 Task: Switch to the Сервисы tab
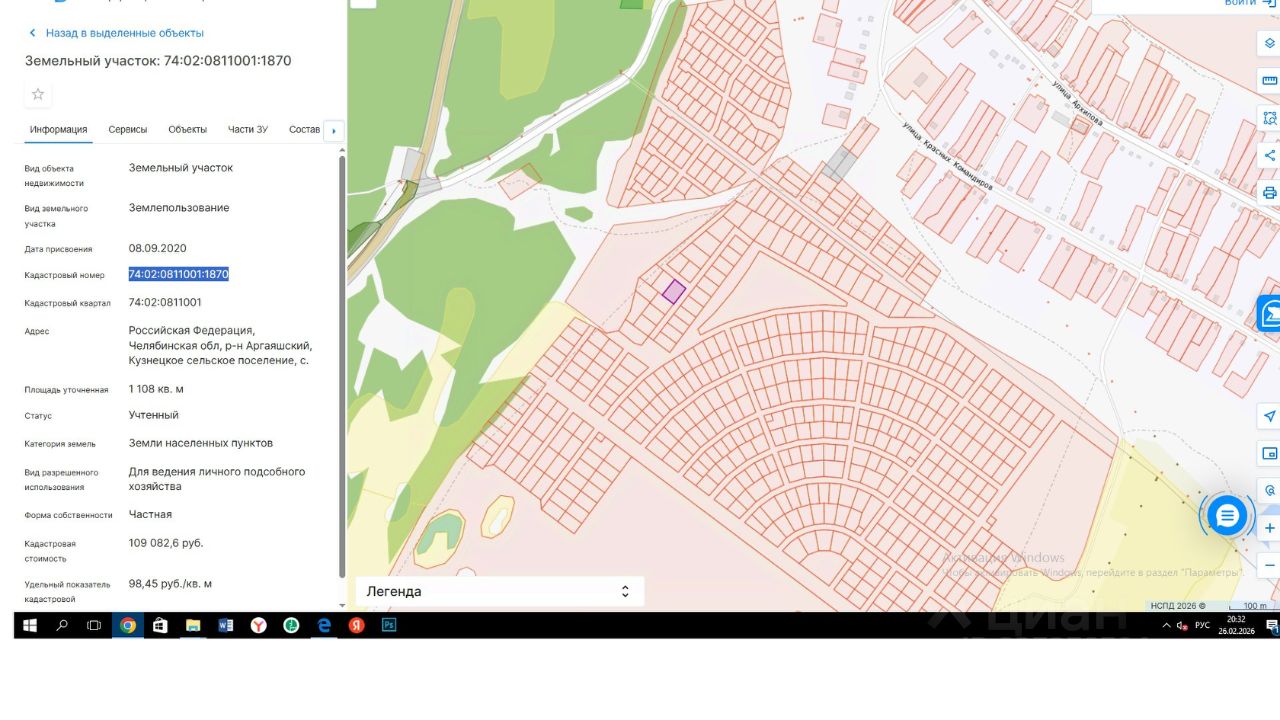pos(128,130)
